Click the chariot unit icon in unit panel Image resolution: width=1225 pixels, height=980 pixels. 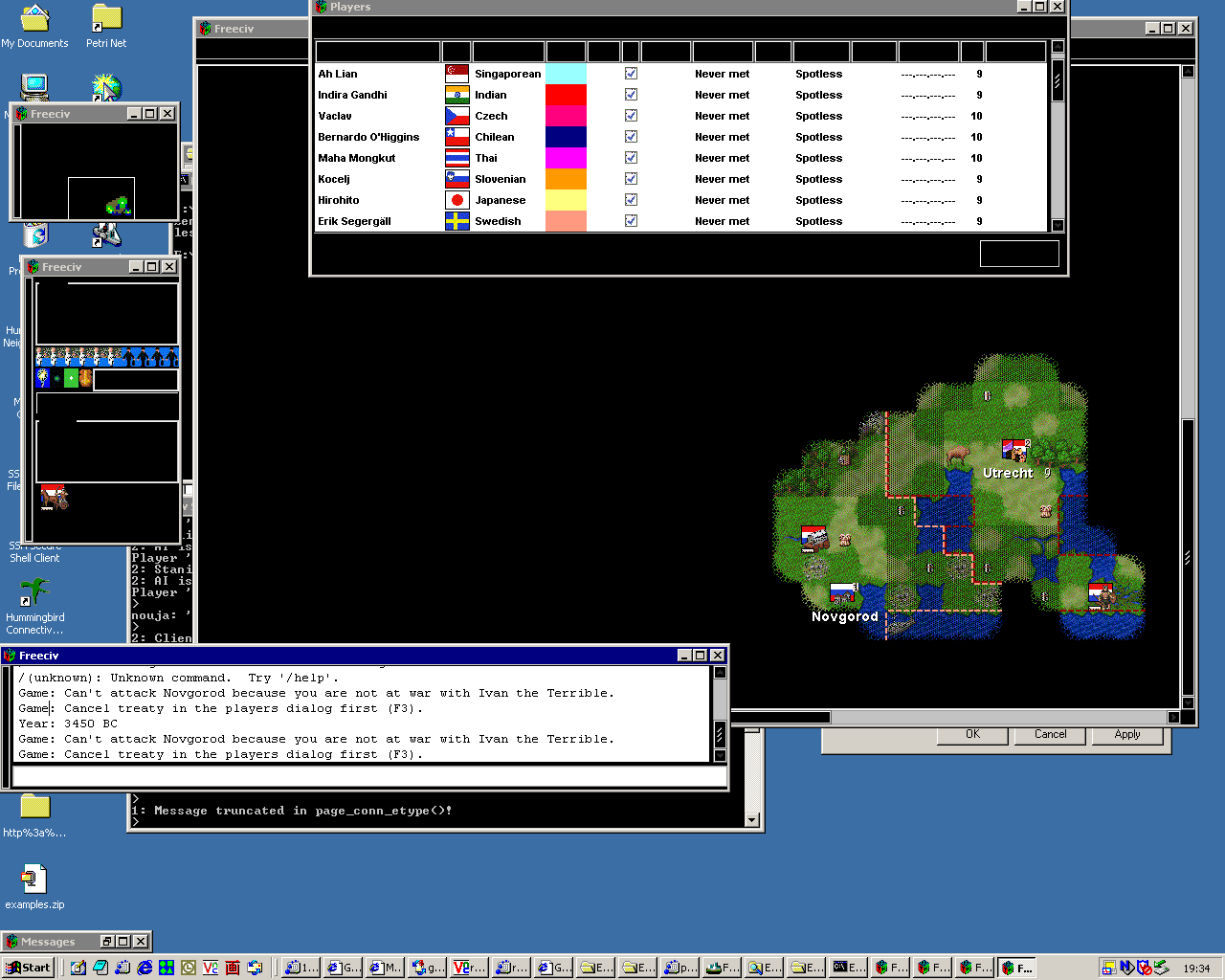54,497
